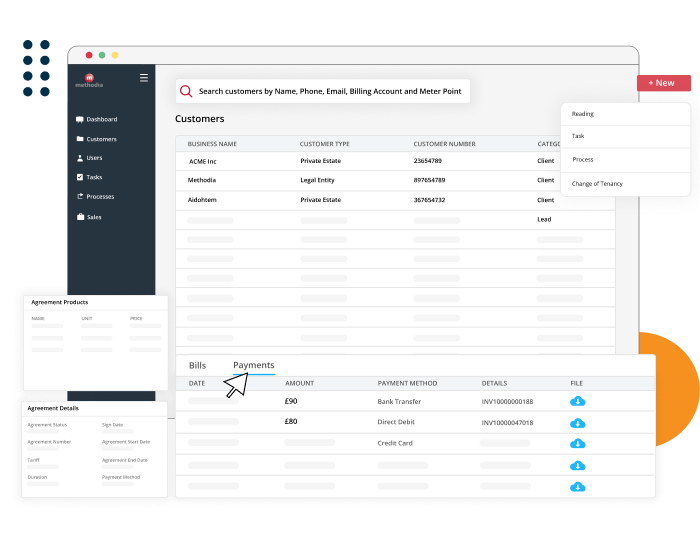Open the ACME Inc customer row
This screenshot has height=557, width=700.
[204, 161]
